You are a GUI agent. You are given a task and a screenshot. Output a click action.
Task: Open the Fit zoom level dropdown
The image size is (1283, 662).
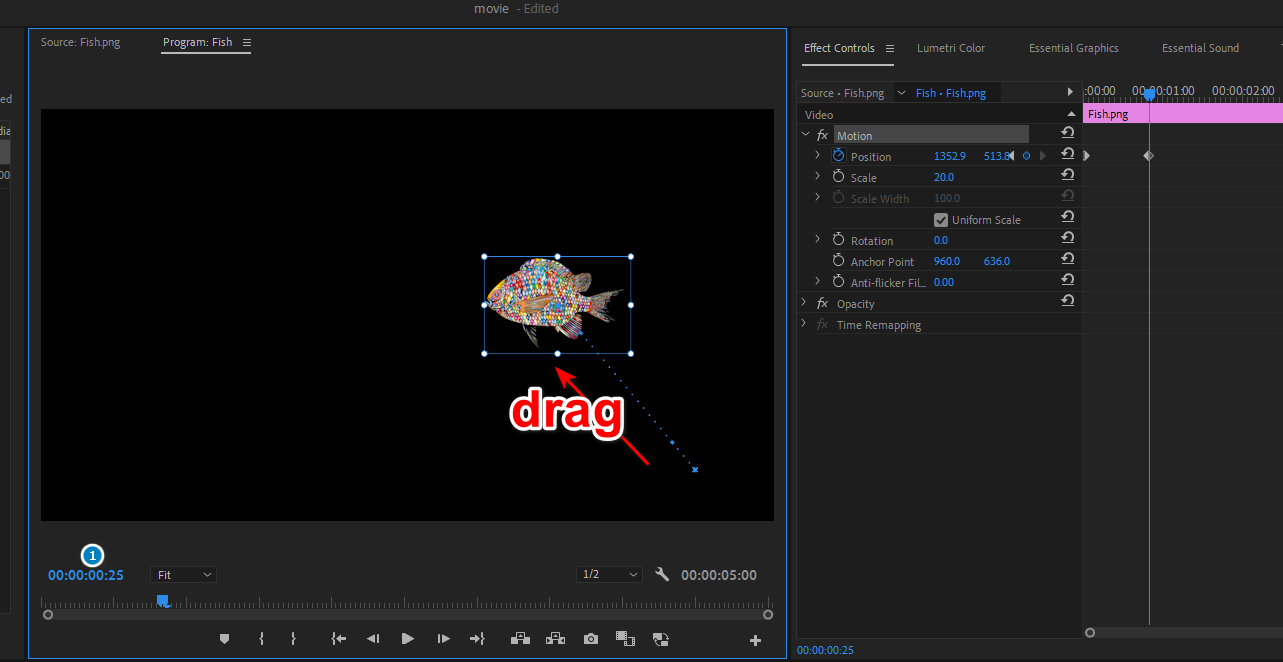coord(184,575)
